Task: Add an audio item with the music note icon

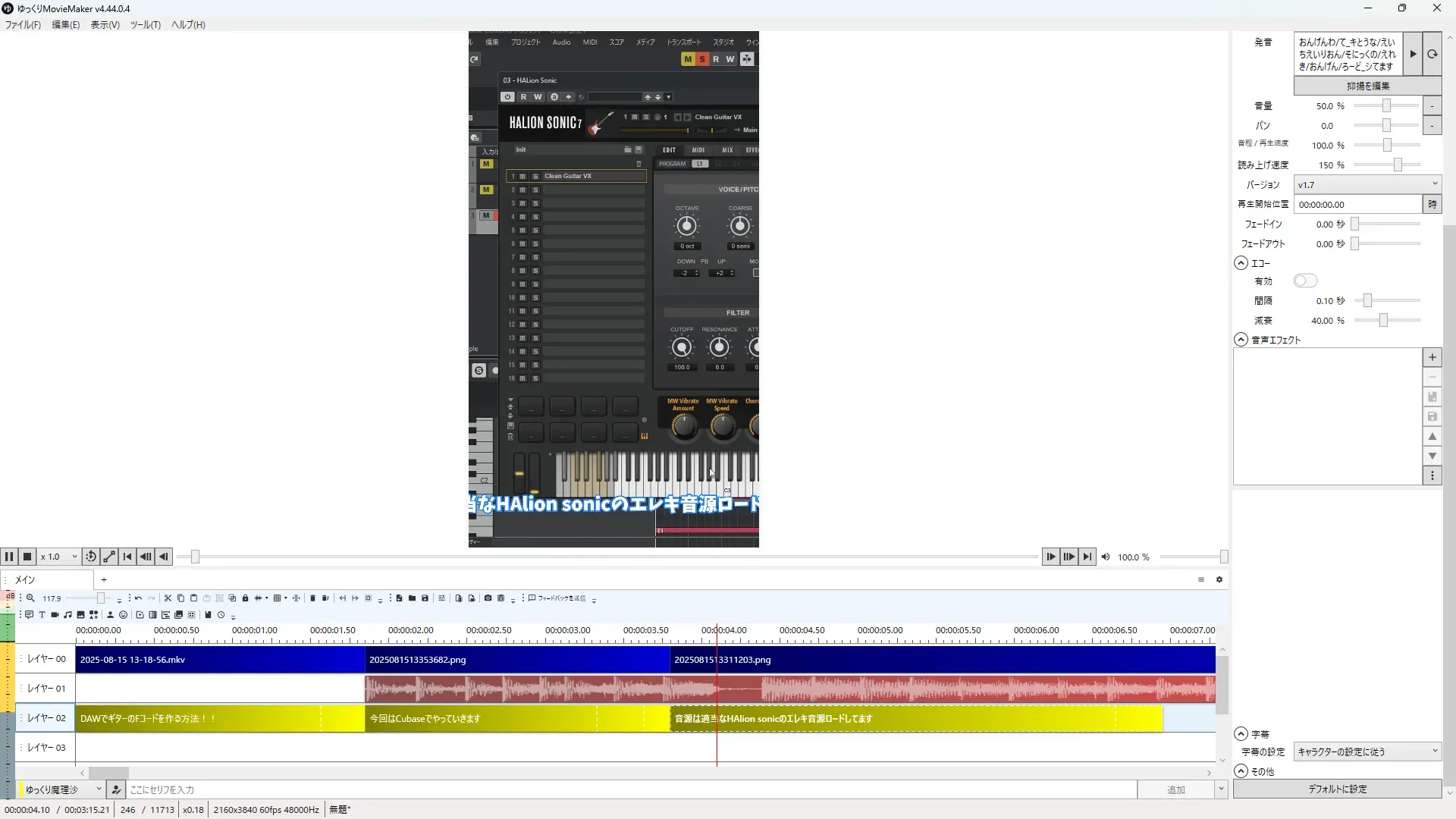Action: [x=67, y=615]
